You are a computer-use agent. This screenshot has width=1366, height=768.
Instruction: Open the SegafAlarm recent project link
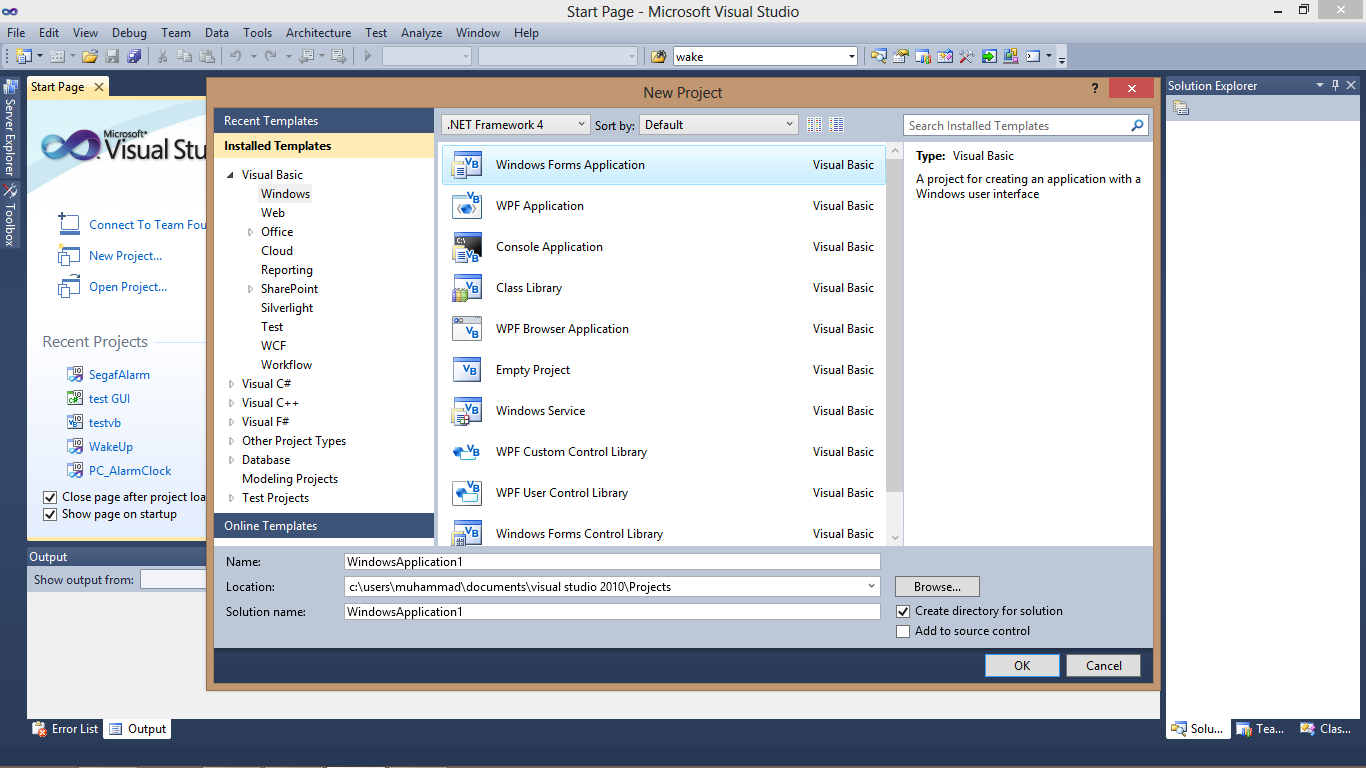tap(119, 375)
